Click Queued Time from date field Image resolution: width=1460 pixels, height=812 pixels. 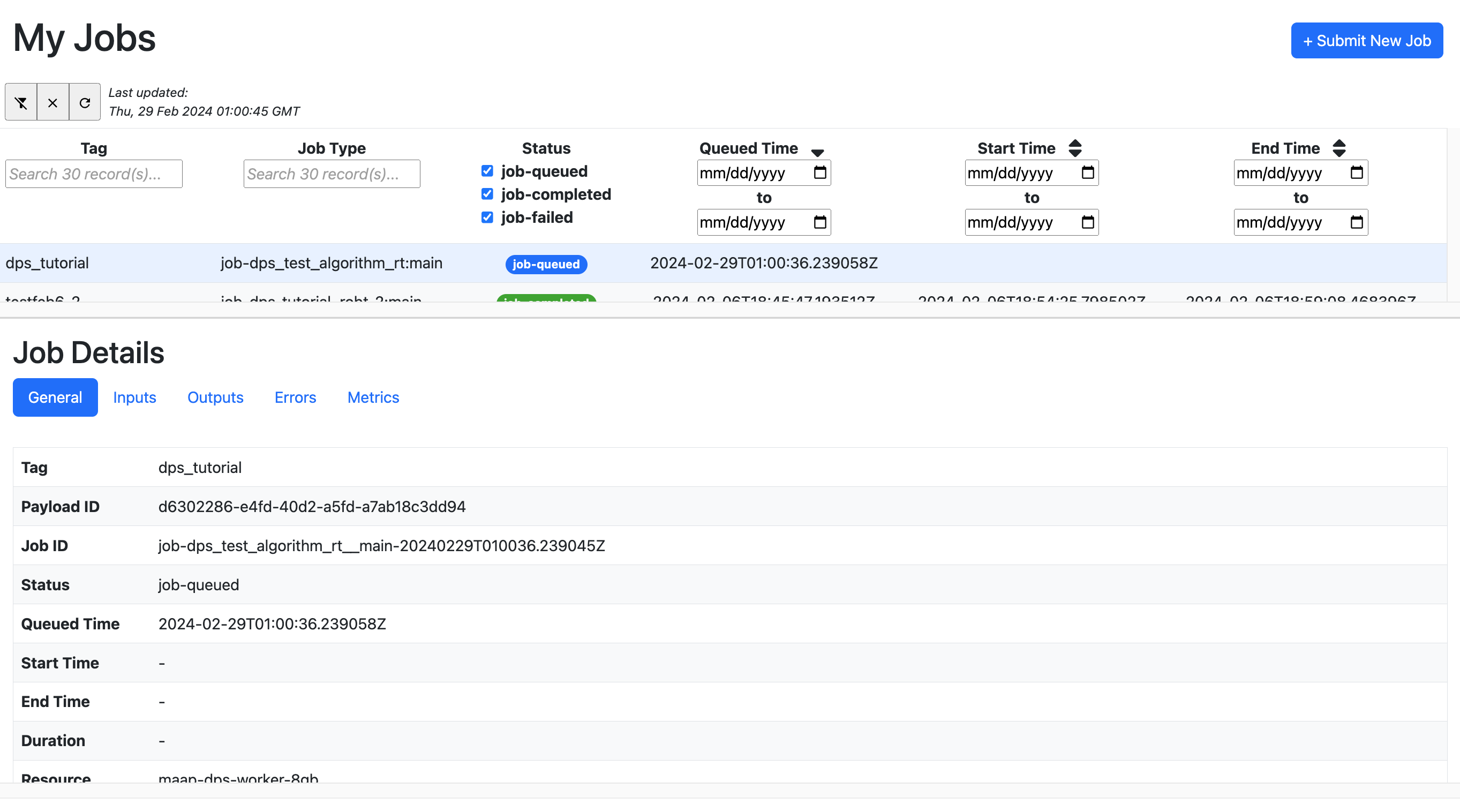pos(763,172)
